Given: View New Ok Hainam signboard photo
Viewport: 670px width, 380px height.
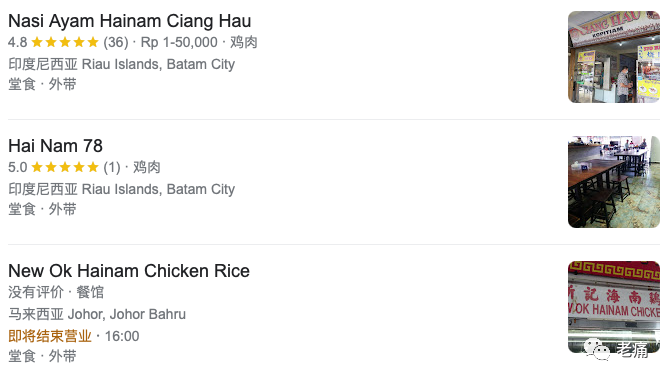Looking at the screenshot, I should click(x=614, y=307).
